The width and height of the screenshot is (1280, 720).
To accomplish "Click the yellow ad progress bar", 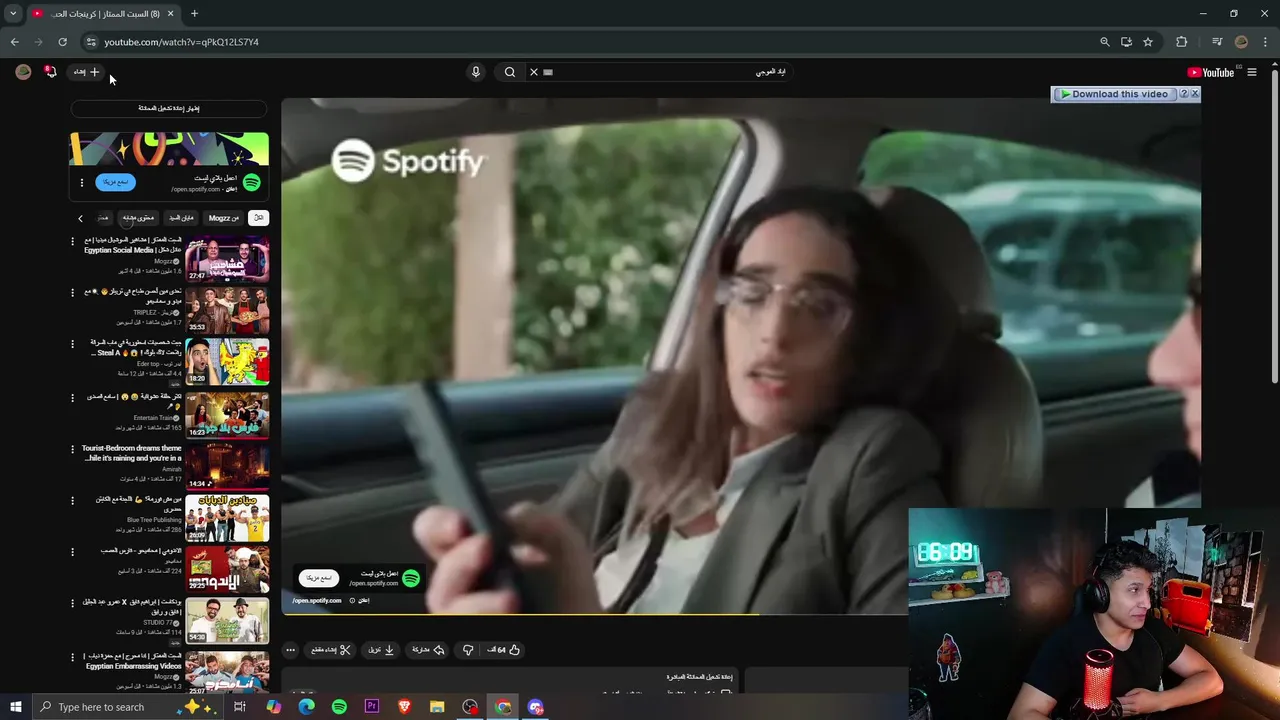I will pyautogui.click(x=520, y=614).
